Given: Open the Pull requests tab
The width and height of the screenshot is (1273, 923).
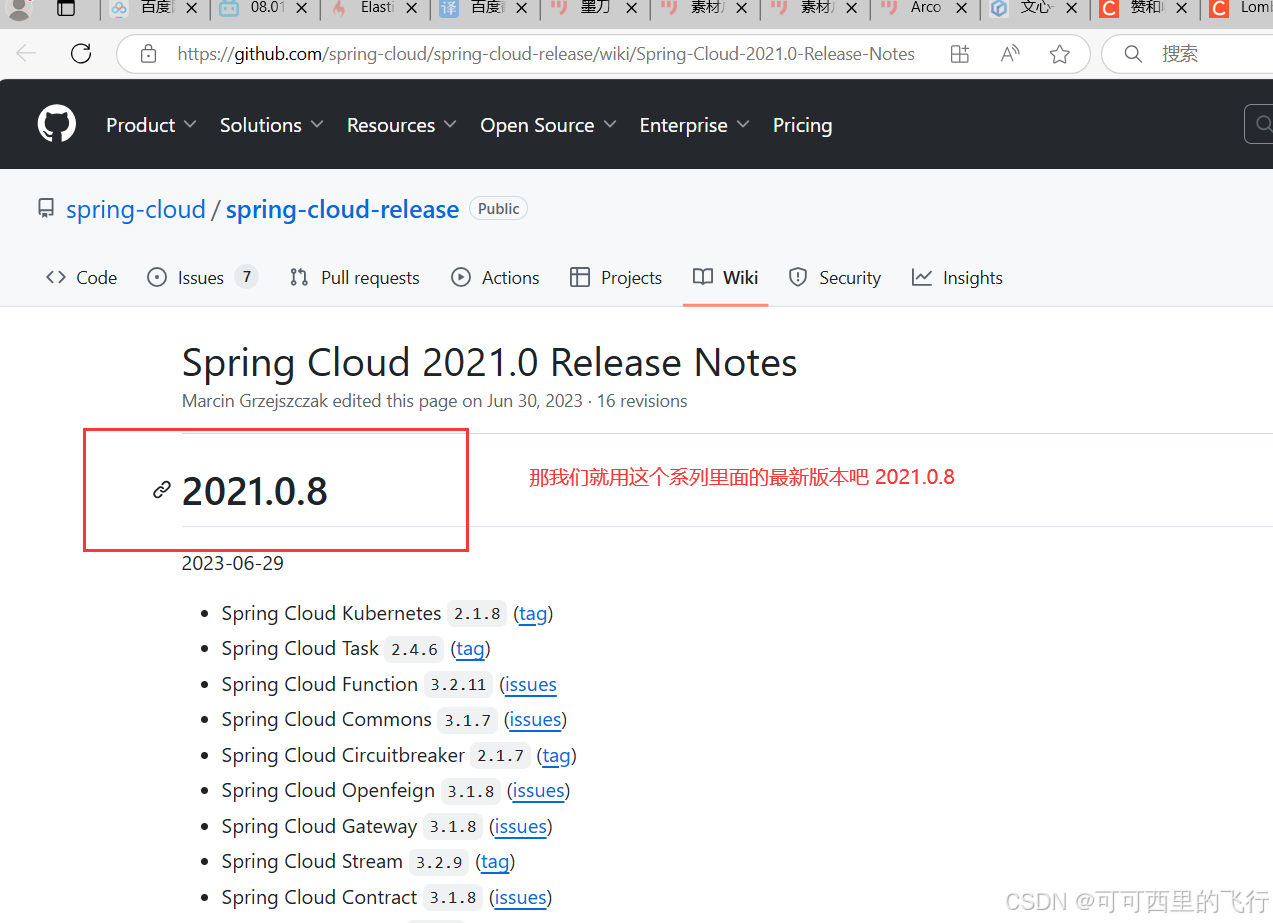Looking at the screenshot, I should (354, 278).
